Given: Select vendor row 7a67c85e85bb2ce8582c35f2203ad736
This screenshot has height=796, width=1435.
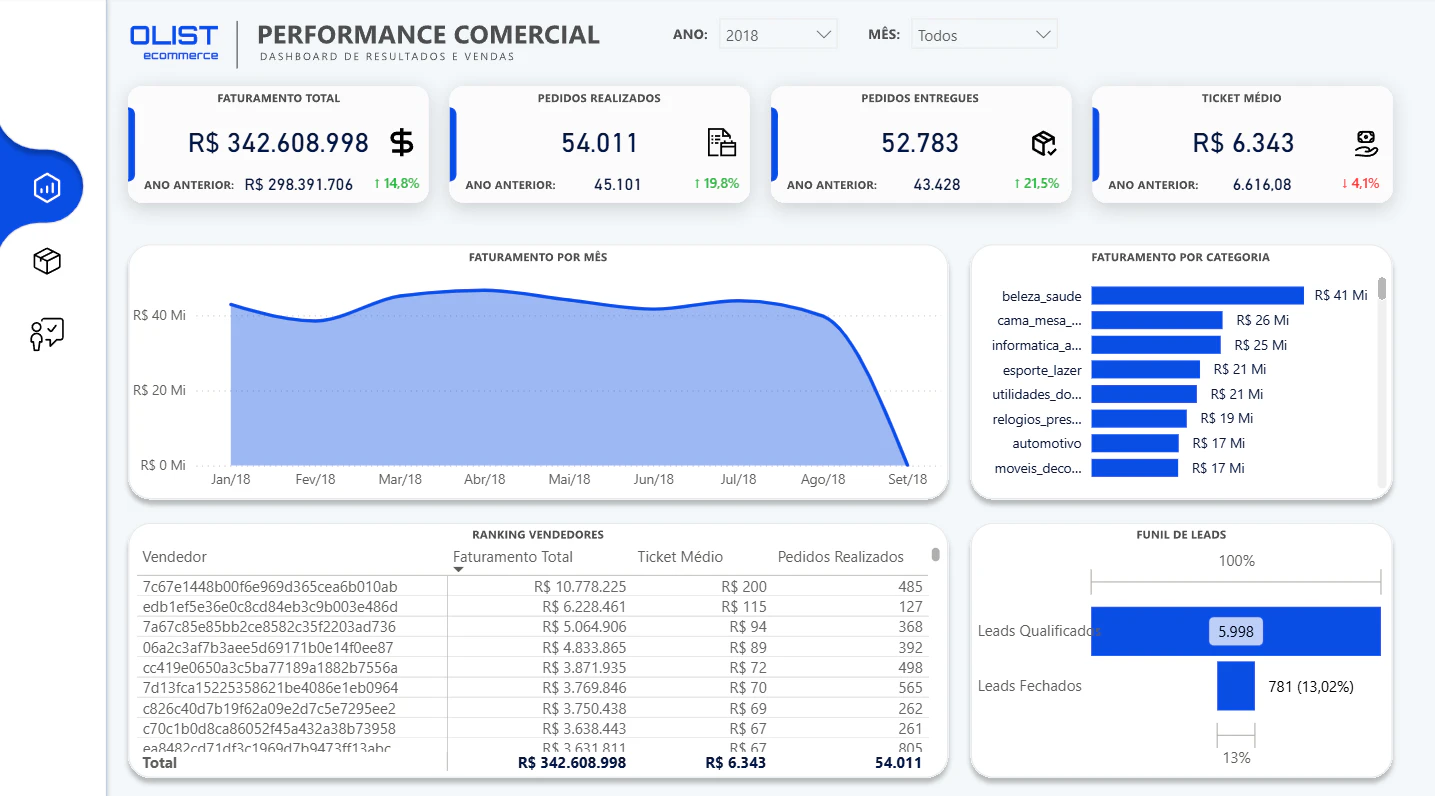Looking at the screenshot, I should 532,627.
